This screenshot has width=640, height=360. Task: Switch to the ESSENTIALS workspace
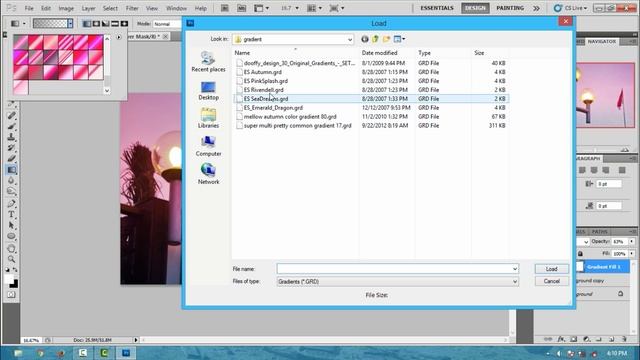click(x=437, y=8)
